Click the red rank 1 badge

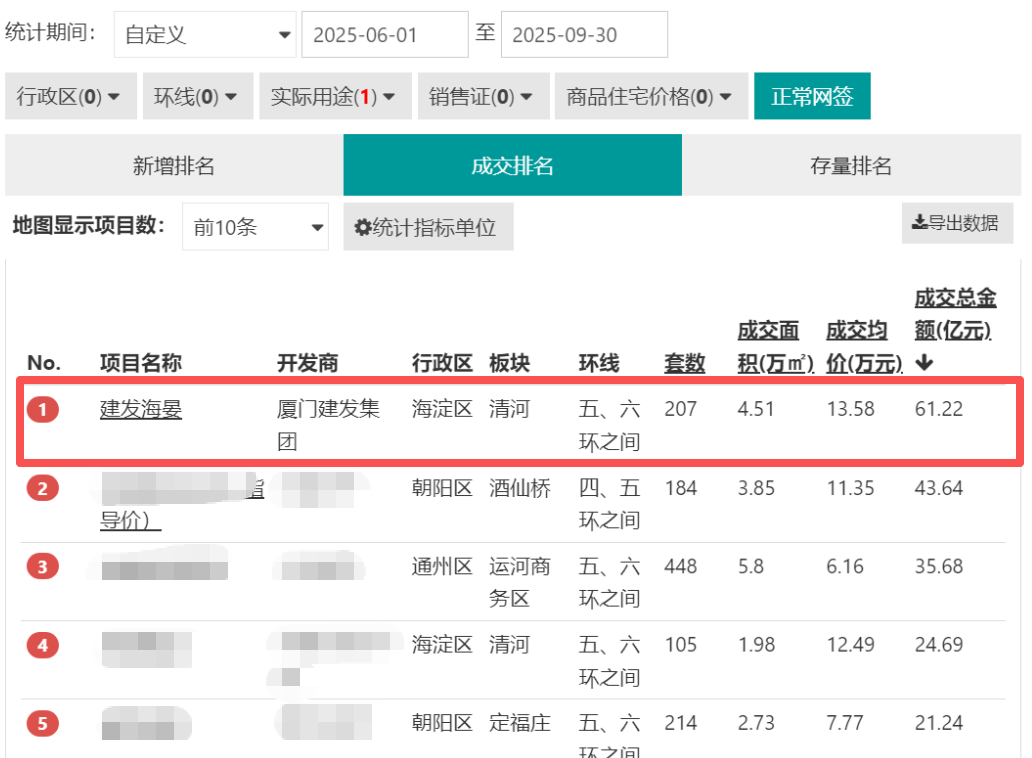(x=43, y=409)
